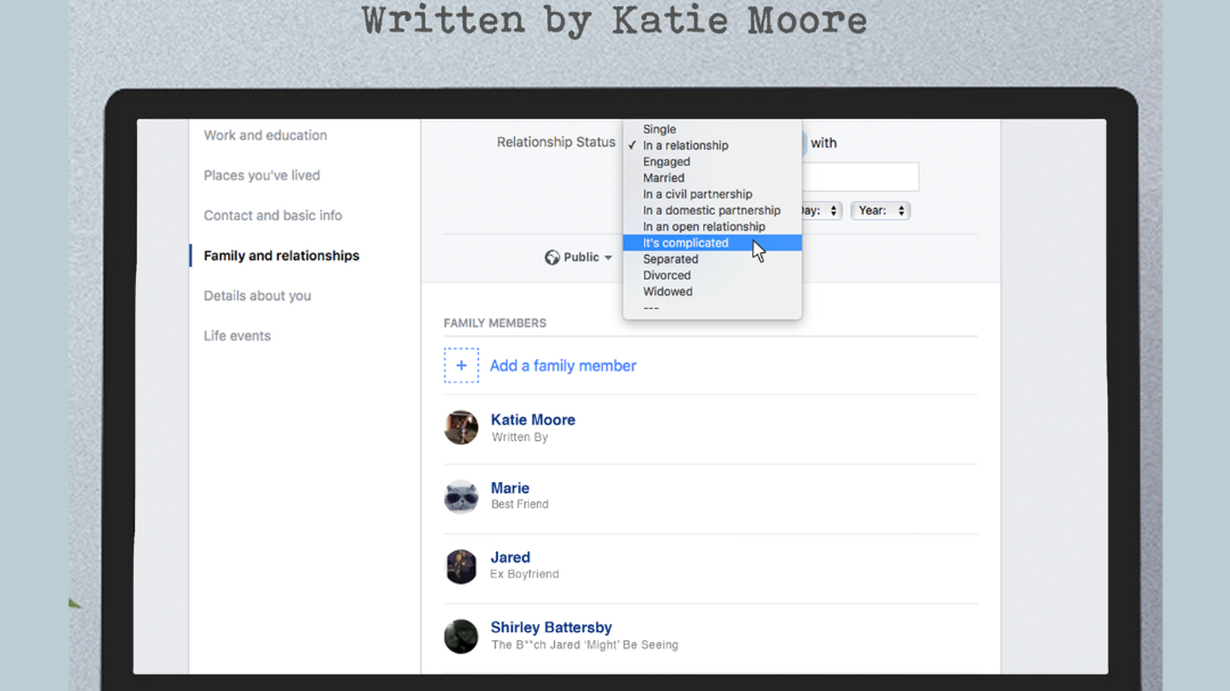This screenshot has height=691, width=1230.
Task: Open Contact and basic info section
Action: (x=273, y=216)
